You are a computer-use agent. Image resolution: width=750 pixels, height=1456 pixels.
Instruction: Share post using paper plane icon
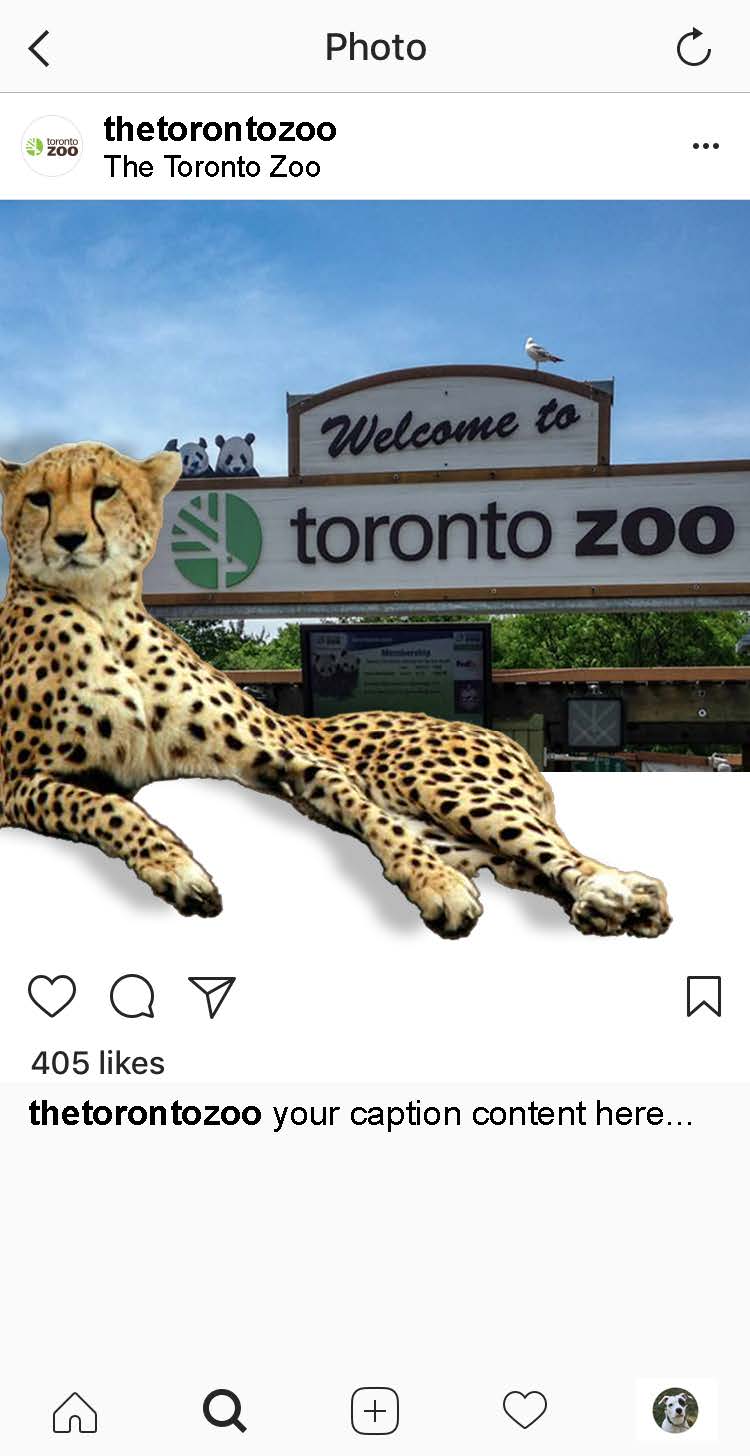(212, 996)
